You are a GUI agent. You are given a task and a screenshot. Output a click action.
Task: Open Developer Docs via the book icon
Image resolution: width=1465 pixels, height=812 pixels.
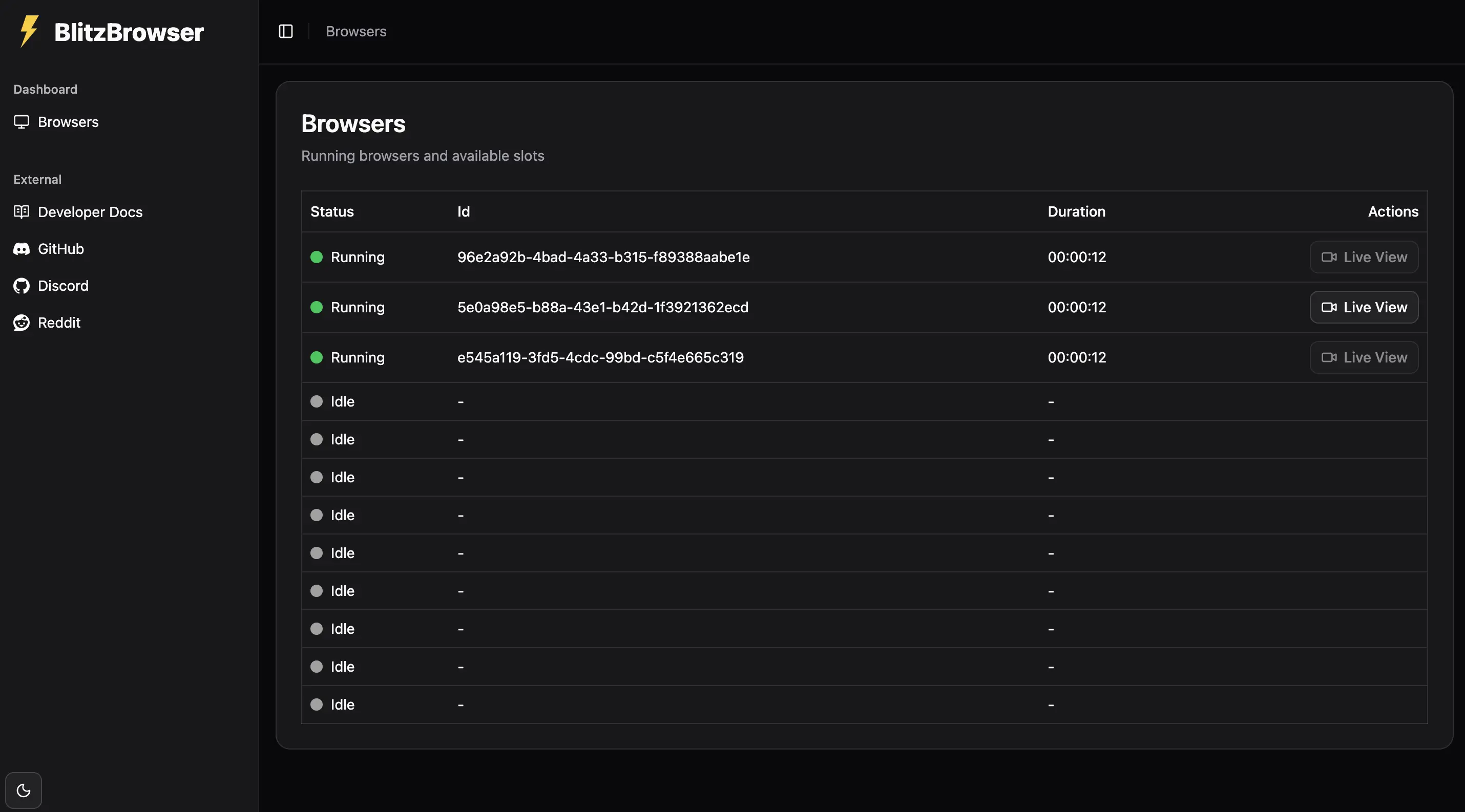coord(21,211)
